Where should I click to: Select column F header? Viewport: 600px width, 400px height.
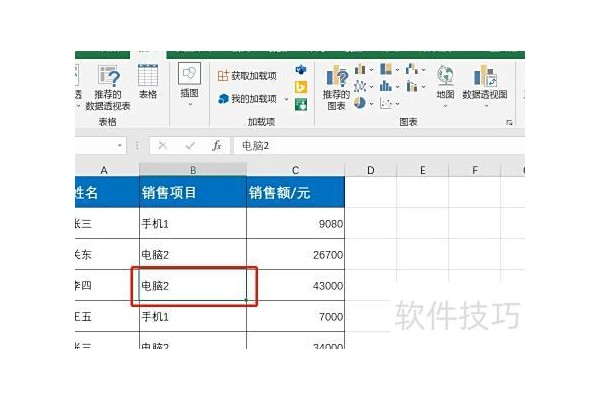[x=474, y=170]
